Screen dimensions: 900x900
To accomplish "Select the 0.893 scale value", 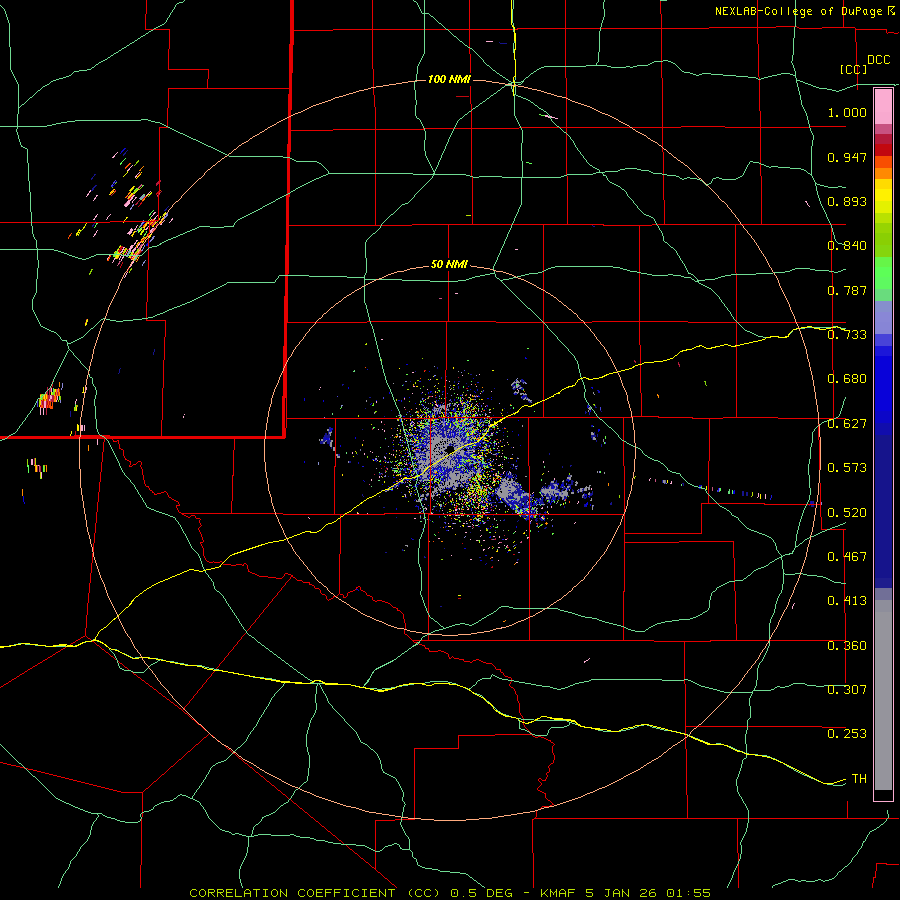I will click(847, 201).
